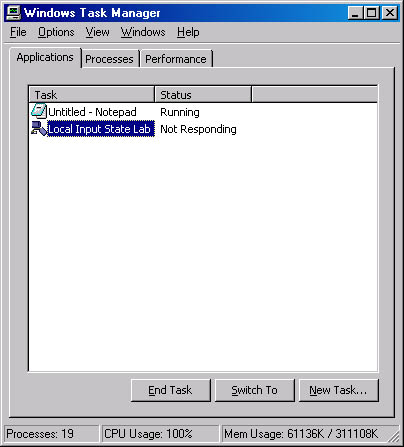The image size is (404, 447).
Task: Click the Local Input State Lab icon
Action: click(x=39, y=128)
